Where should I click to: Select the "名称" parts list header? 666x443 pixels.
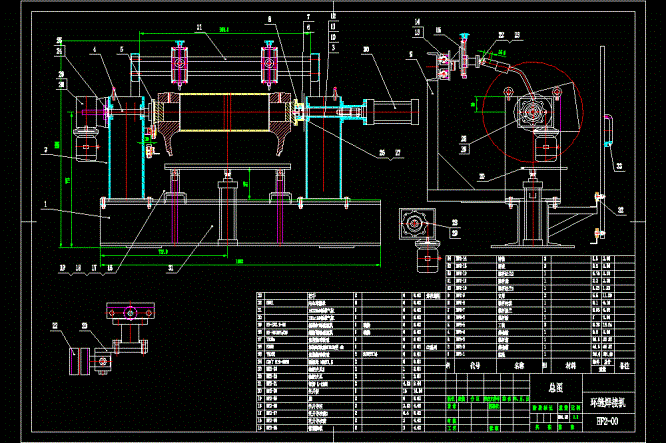point(519,365)
